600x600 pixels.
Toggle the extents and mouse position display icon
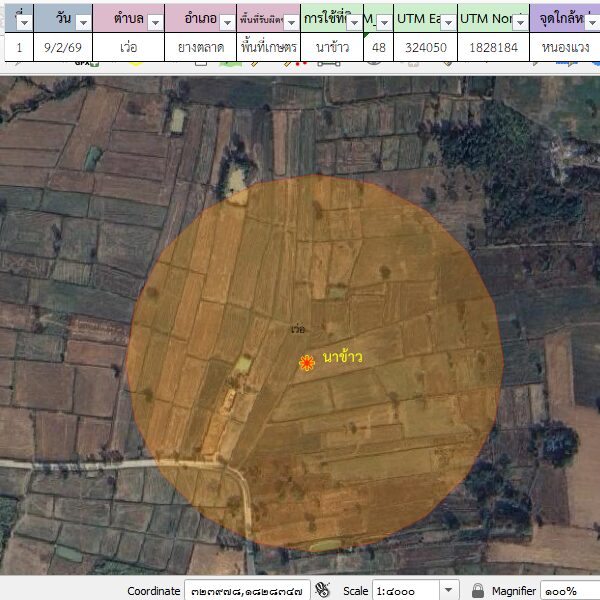pyautogui.click(x=322, y=590)
